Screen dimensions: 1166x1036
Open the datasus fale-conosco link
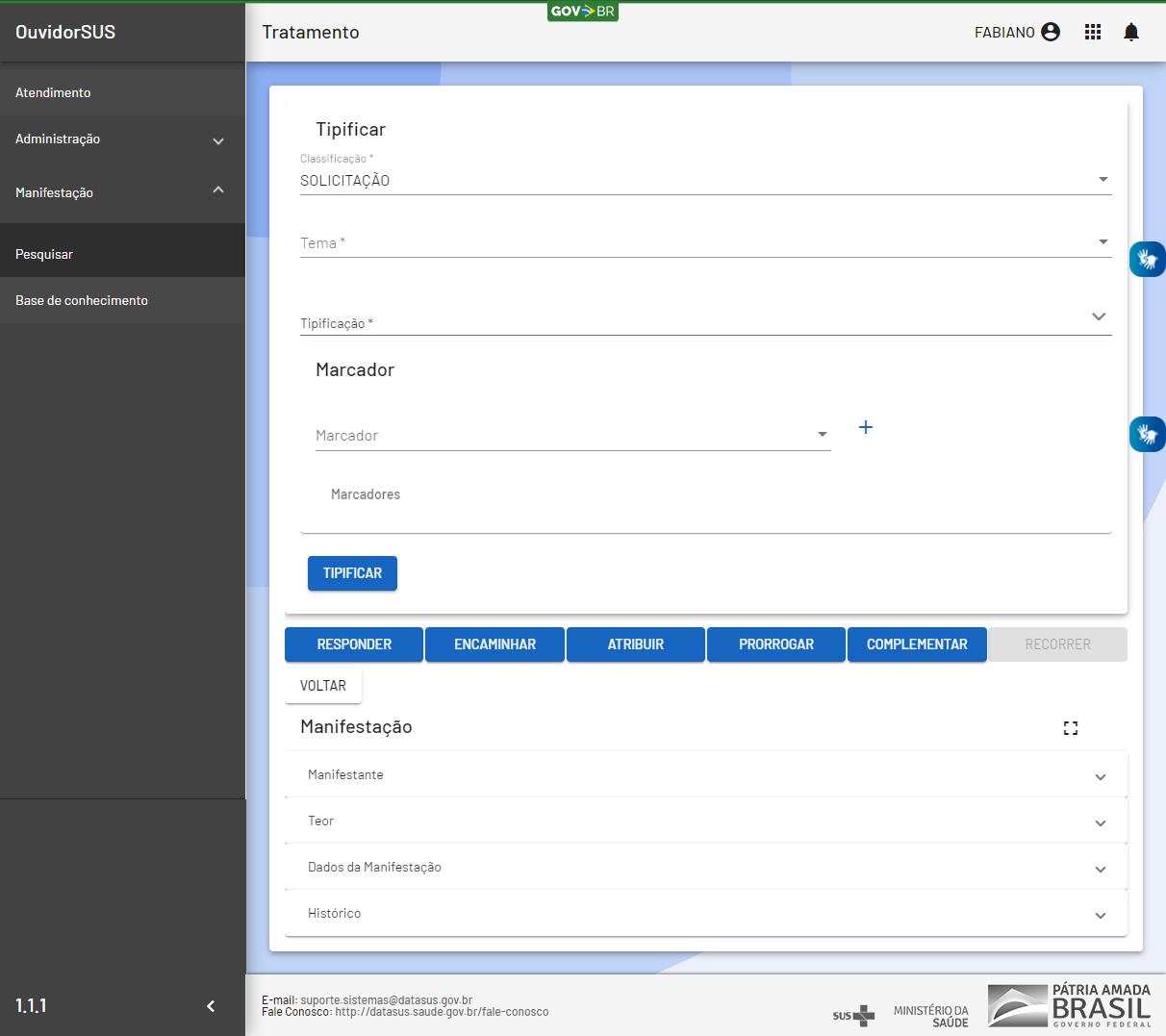click(442, 1012)
